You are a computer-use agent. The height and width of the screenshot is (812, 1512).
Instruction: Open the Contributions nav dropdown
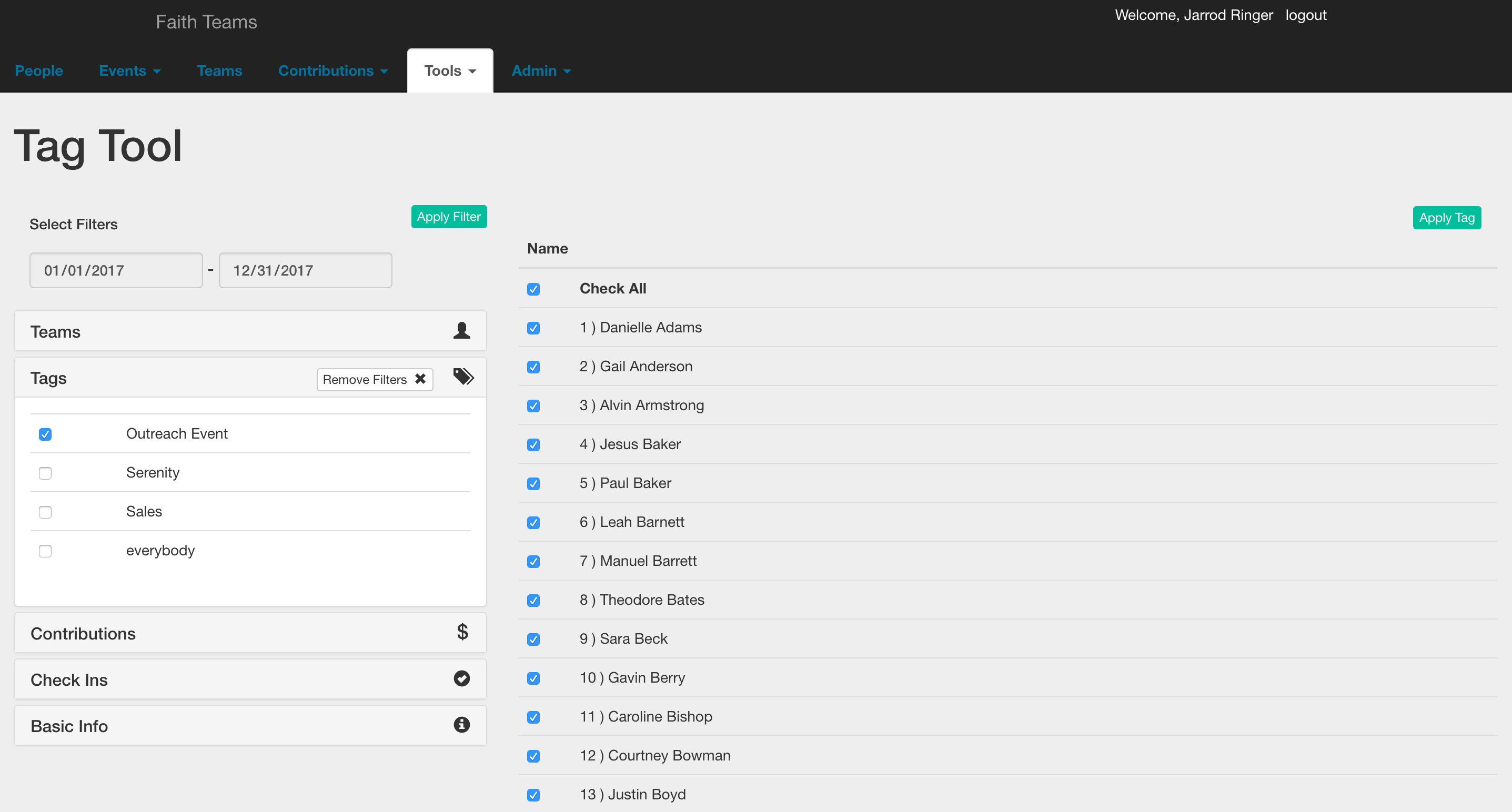(x=332, y=71)
